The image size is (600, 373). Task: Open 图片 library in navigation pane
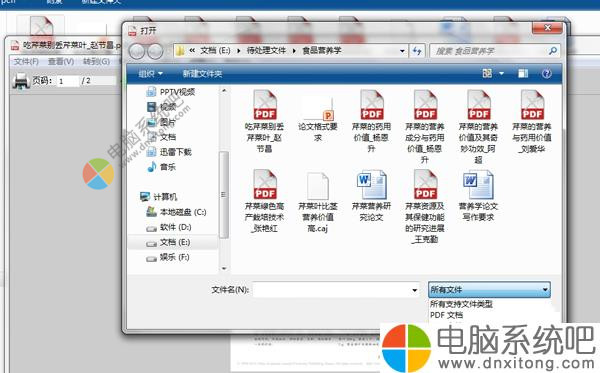coord(161,122)
